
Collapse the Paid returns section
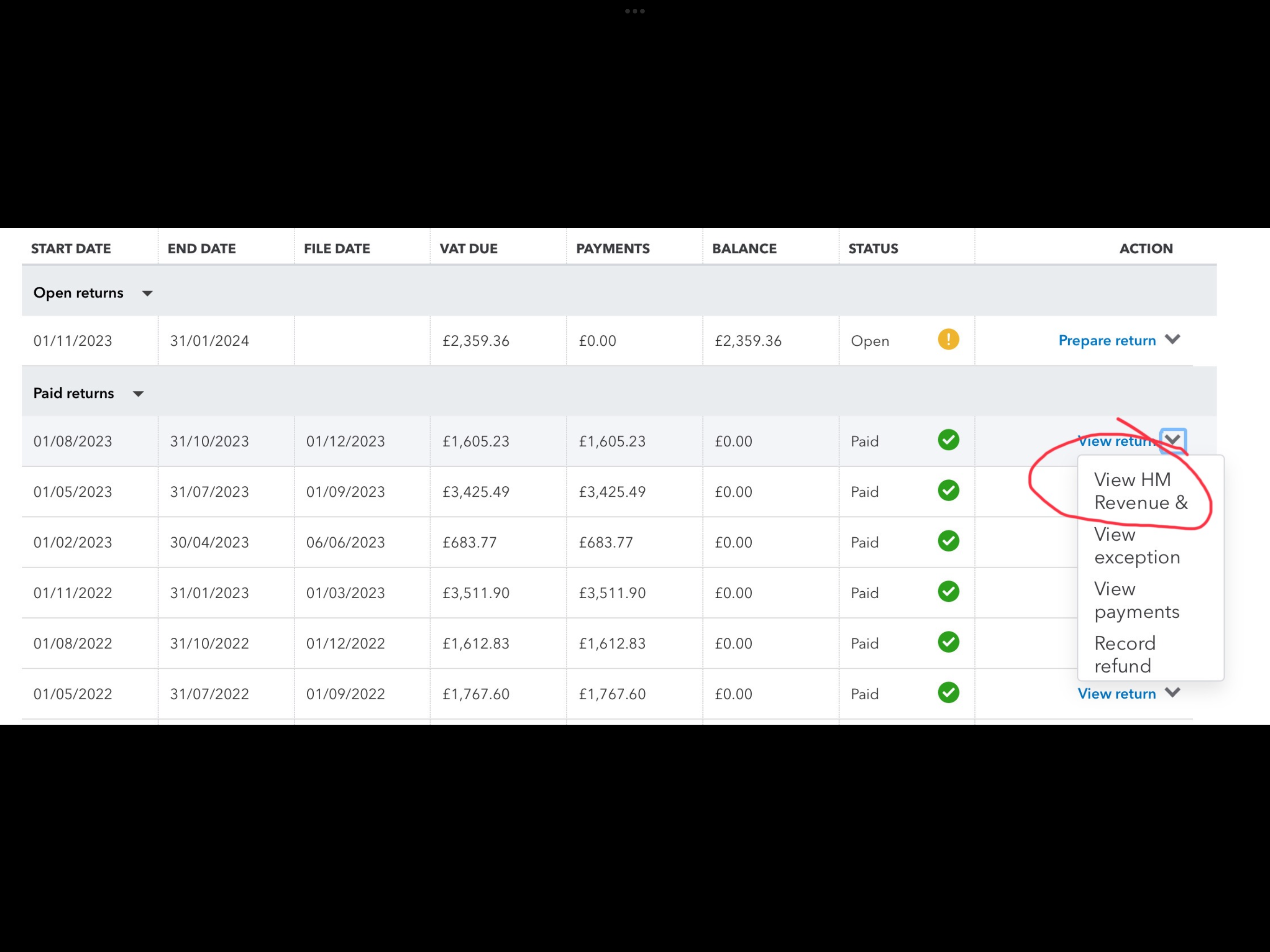138,394
